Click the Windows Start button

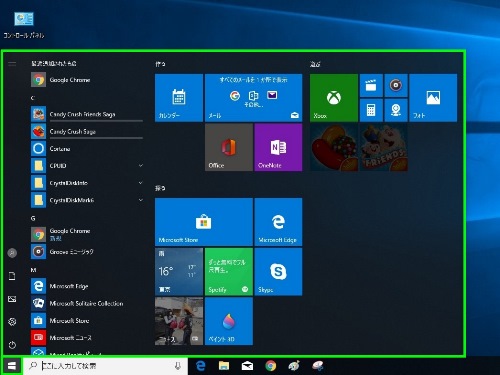pos(12,366)
